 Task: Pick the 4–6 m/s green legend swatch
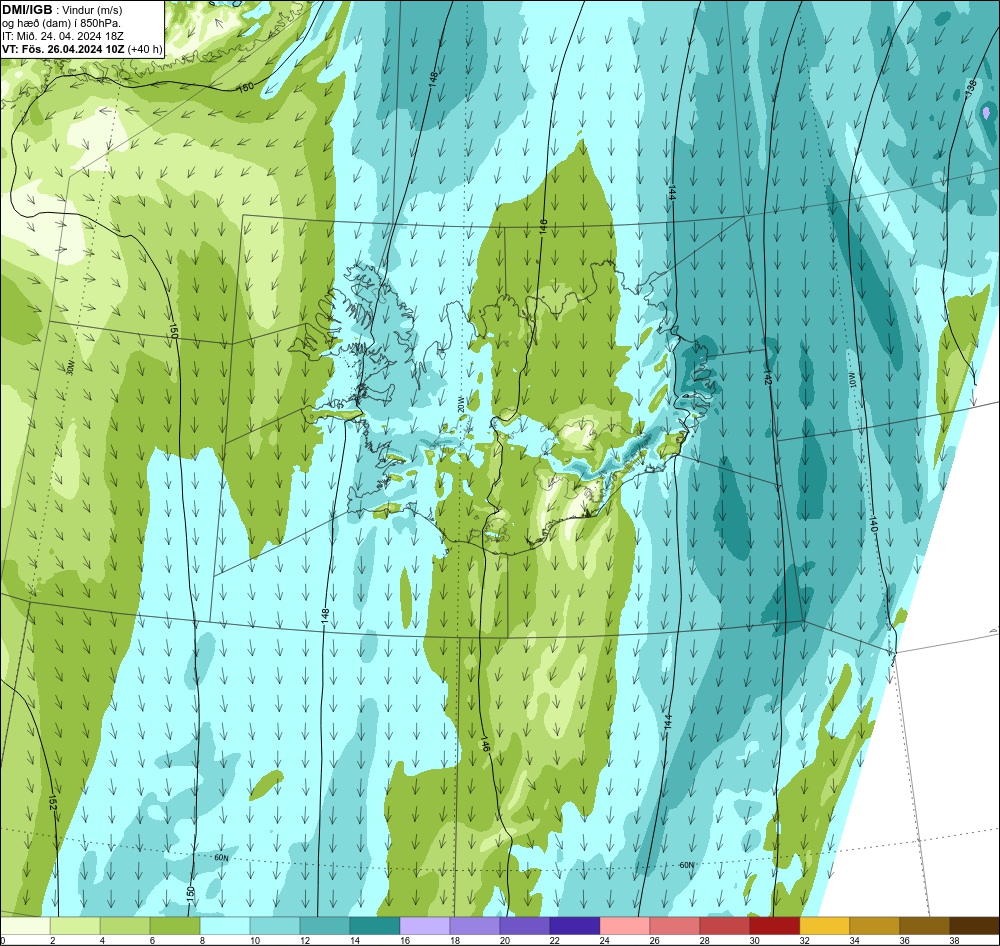[125, 926]
